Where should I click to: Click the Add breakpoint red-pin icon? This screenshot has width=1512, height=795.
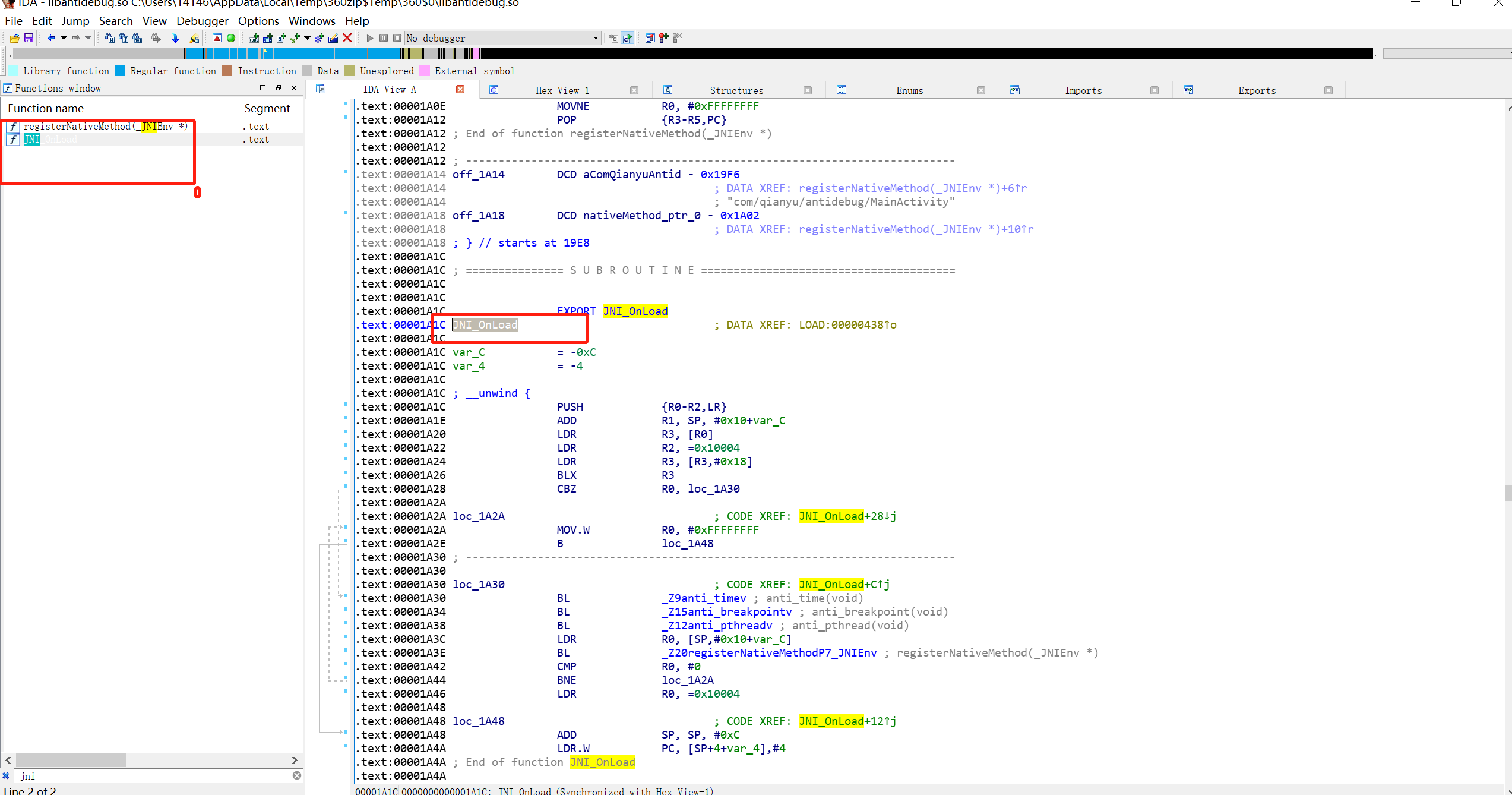click(664, 38)
